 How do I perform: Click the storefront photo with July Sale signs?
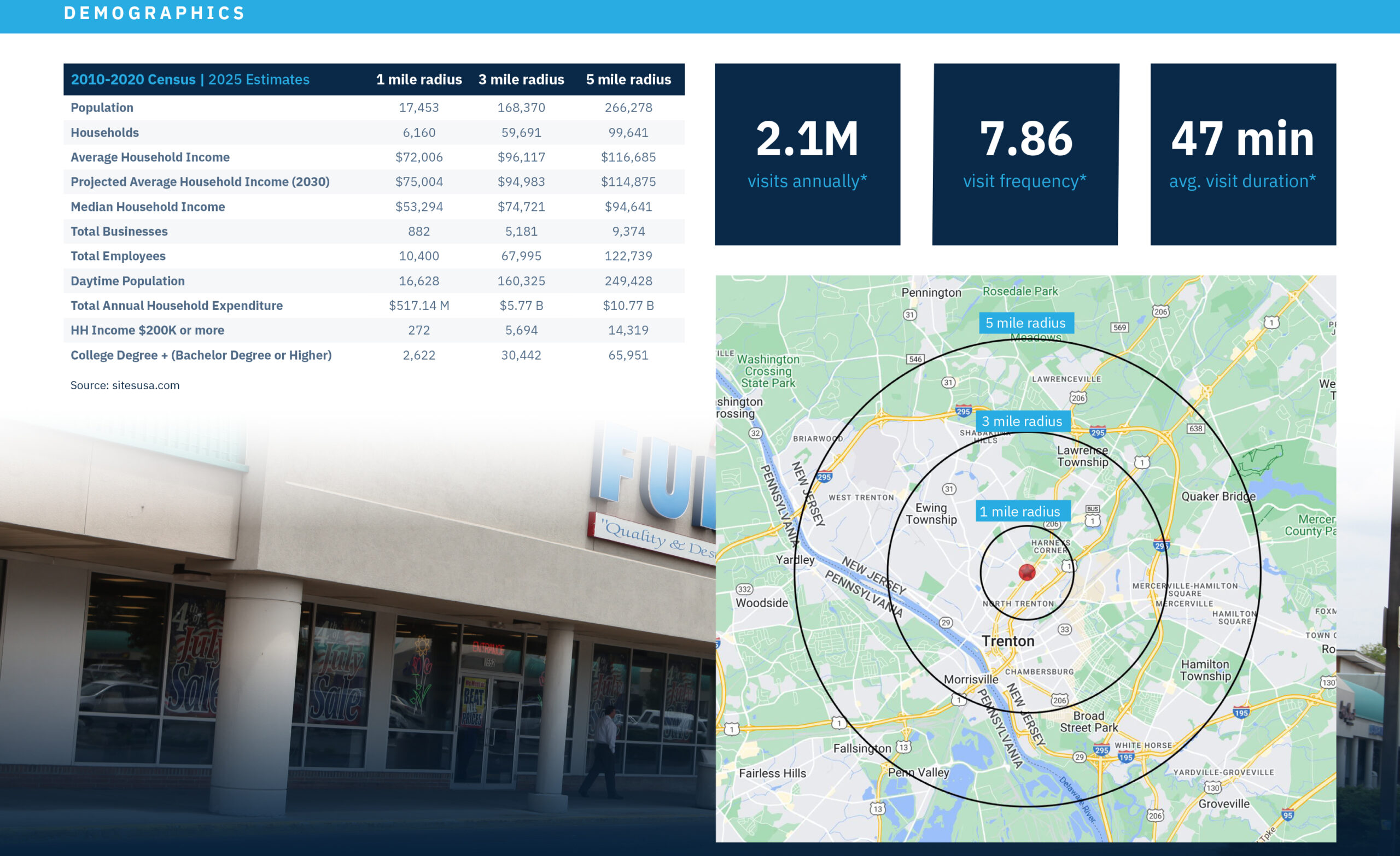tap(341, 653)
